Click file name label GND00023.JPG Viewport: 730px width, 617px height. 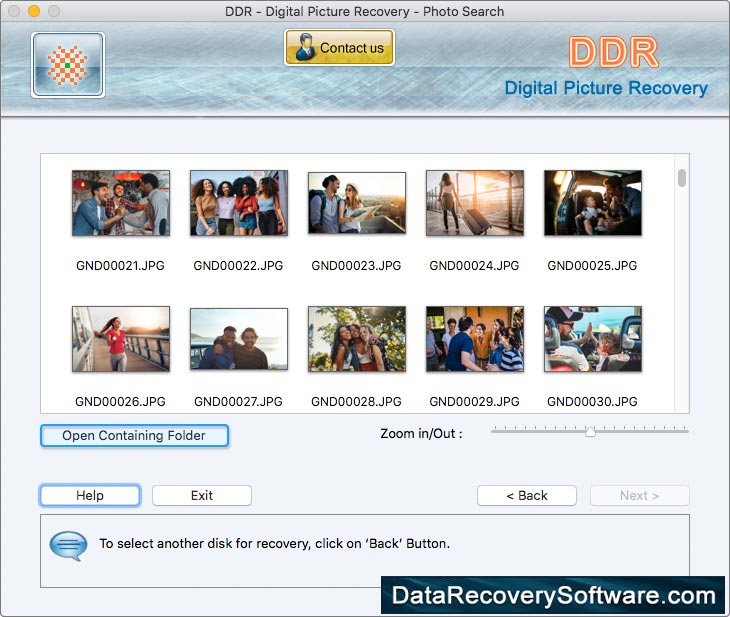point(356,265)
